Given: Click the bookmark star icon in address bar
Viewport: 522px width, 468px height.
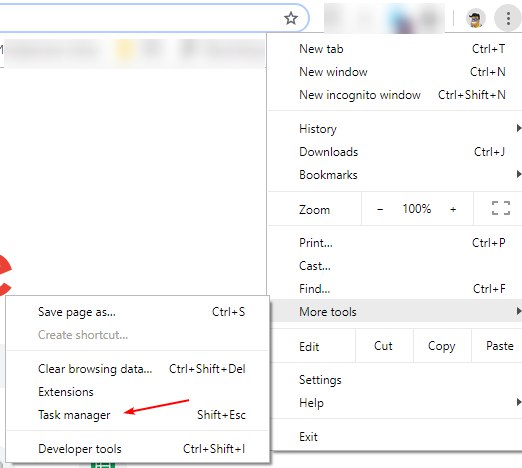Looking at the screenshot, I should [x=291, y=18].
